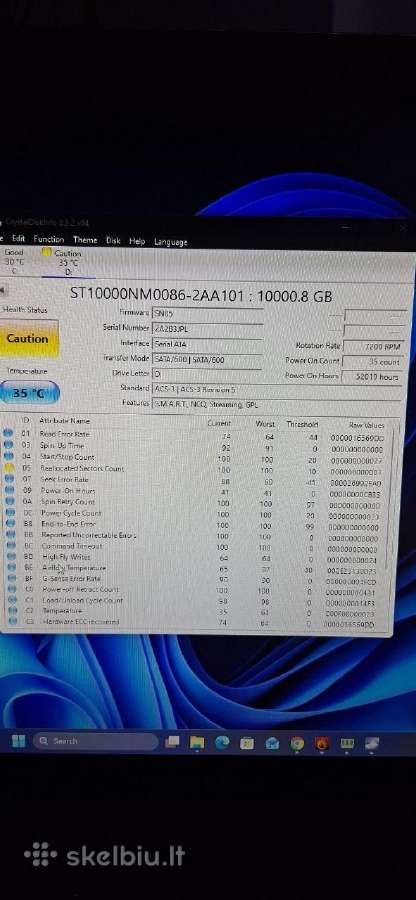Click the Transfer Mode field SATA/600
Viewport: 416px width, 900px height.
208,358
